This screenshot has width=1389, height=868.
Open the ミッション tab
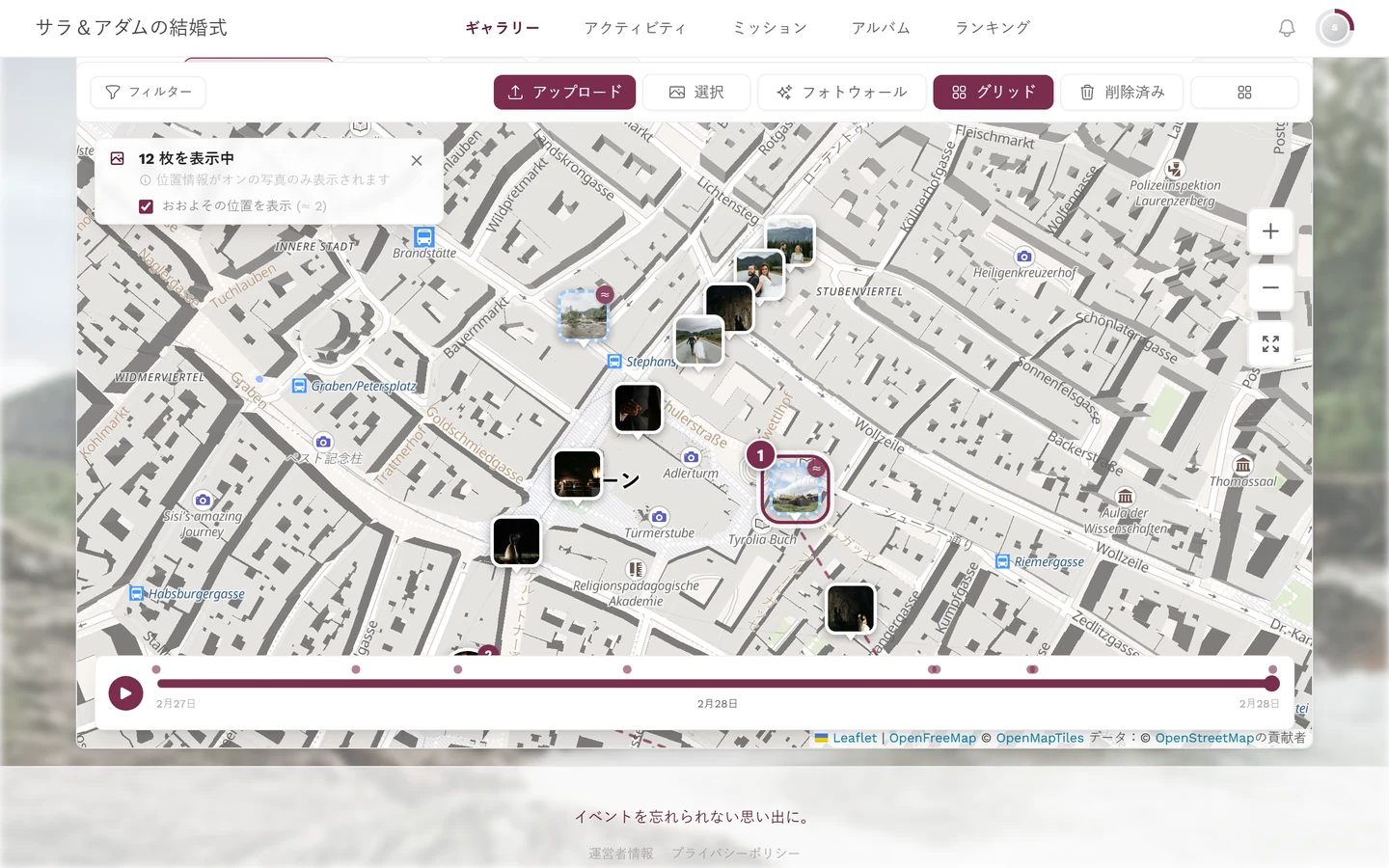pos(770,28)
